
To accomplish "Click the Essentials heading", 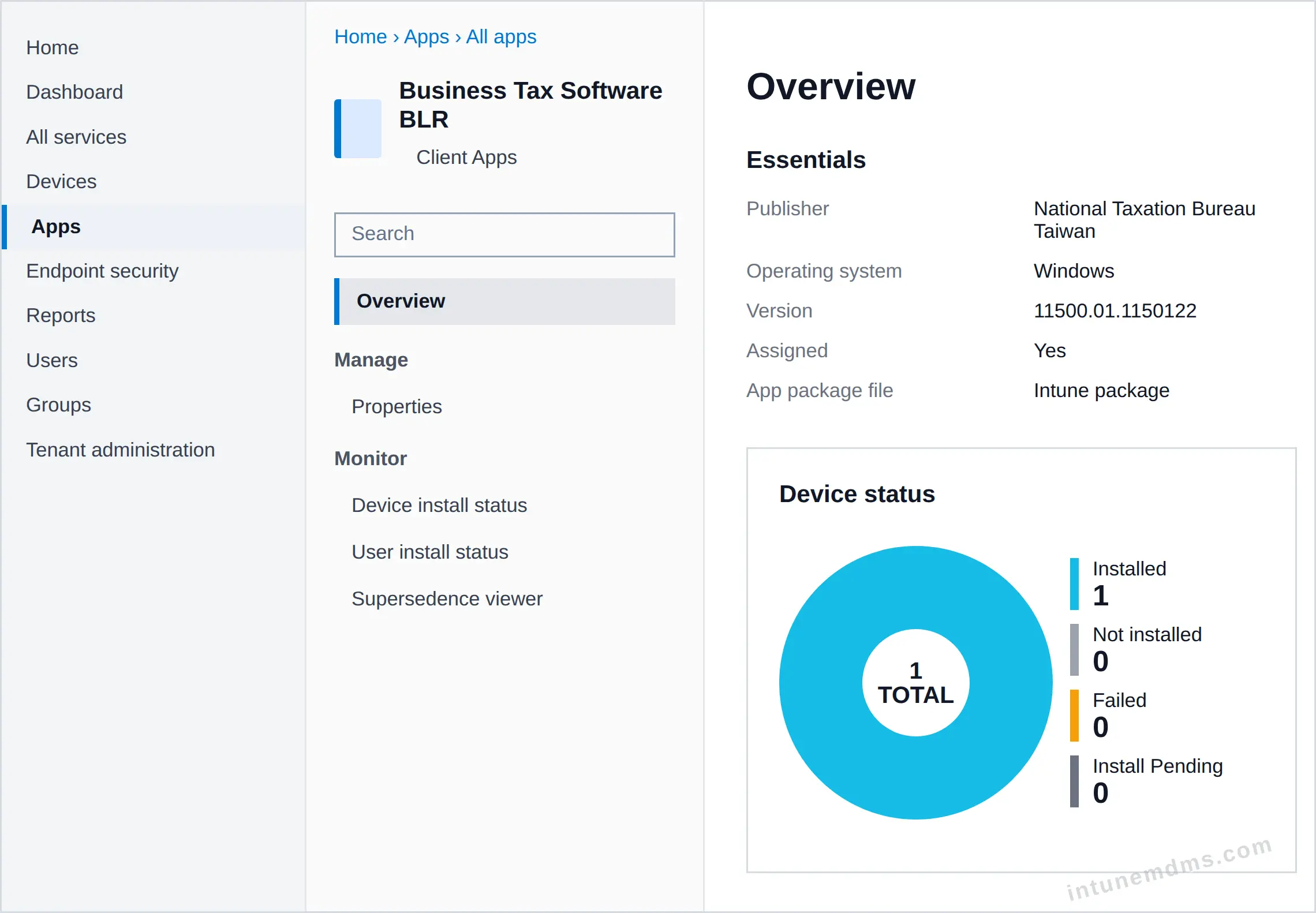I will [806, 160].
